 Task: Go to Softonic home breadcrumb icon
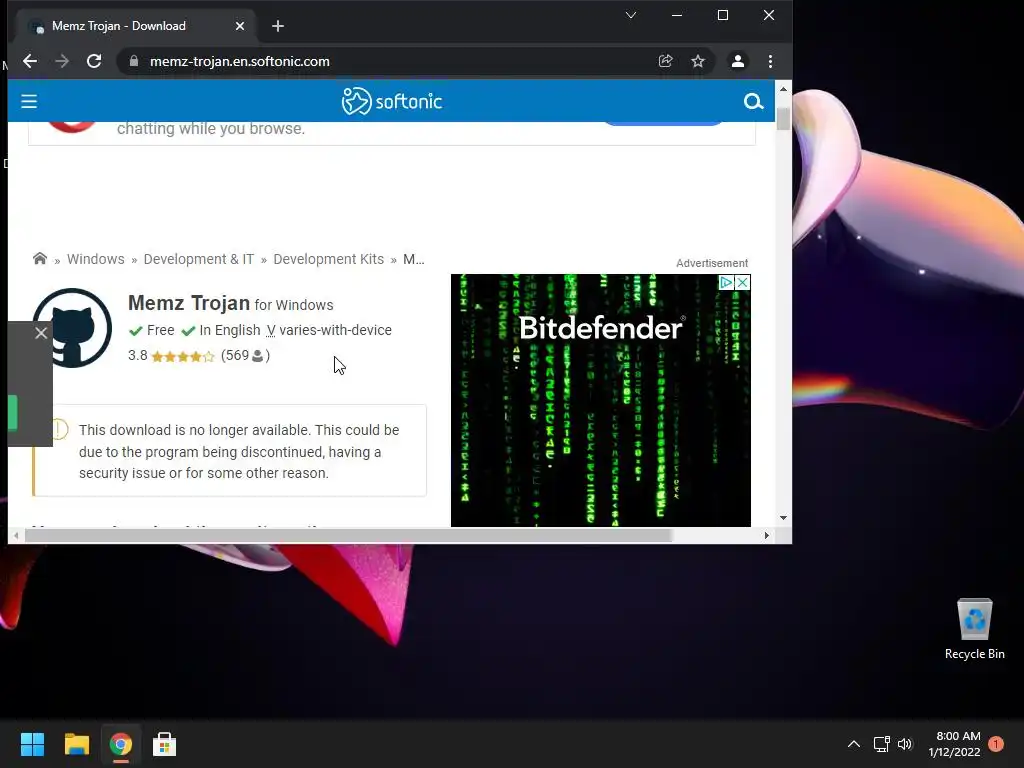pos(40,259)
